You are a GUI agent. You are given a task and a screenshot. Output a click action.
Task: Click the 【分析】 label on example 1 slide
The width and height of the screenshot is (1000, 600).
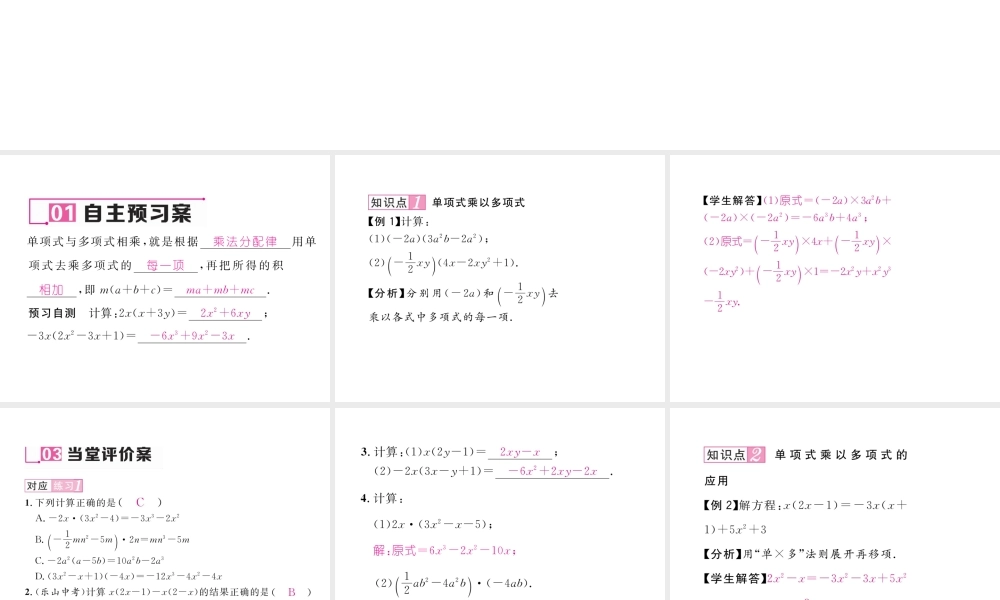pyautogui.click(x=386, y=293)
